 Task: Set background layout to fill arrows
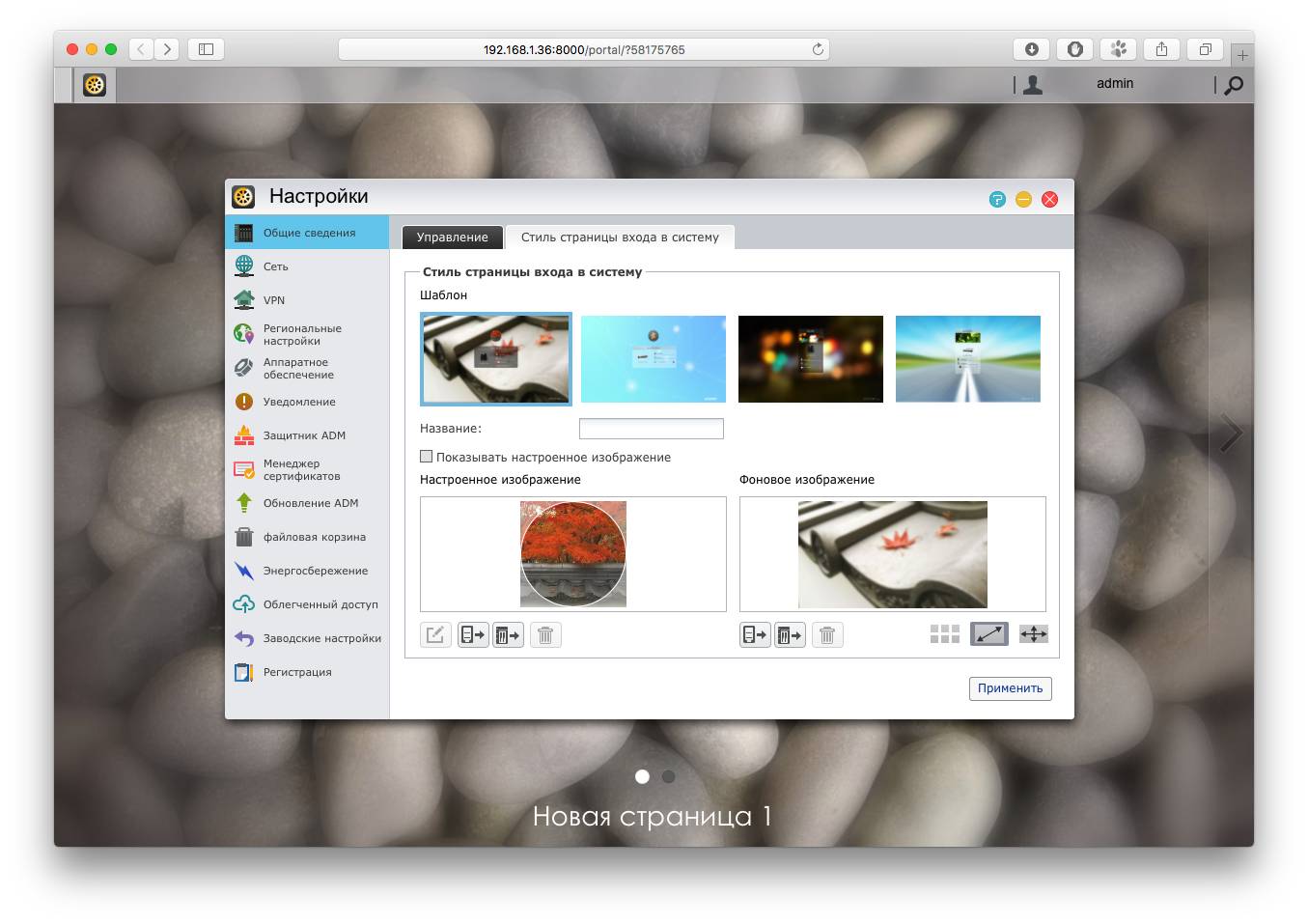(x=1034, y=634)
